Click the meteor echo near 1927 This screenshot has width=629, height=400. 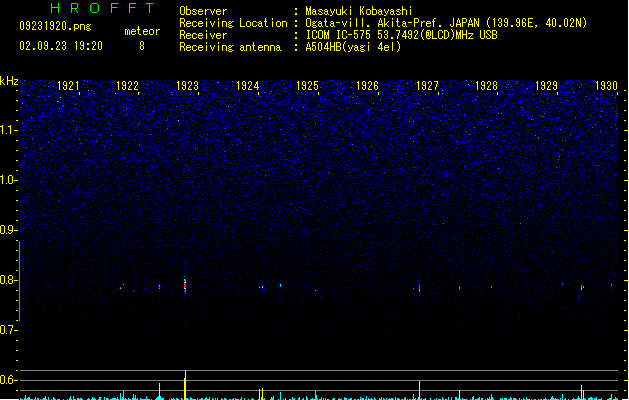point(419,288)
